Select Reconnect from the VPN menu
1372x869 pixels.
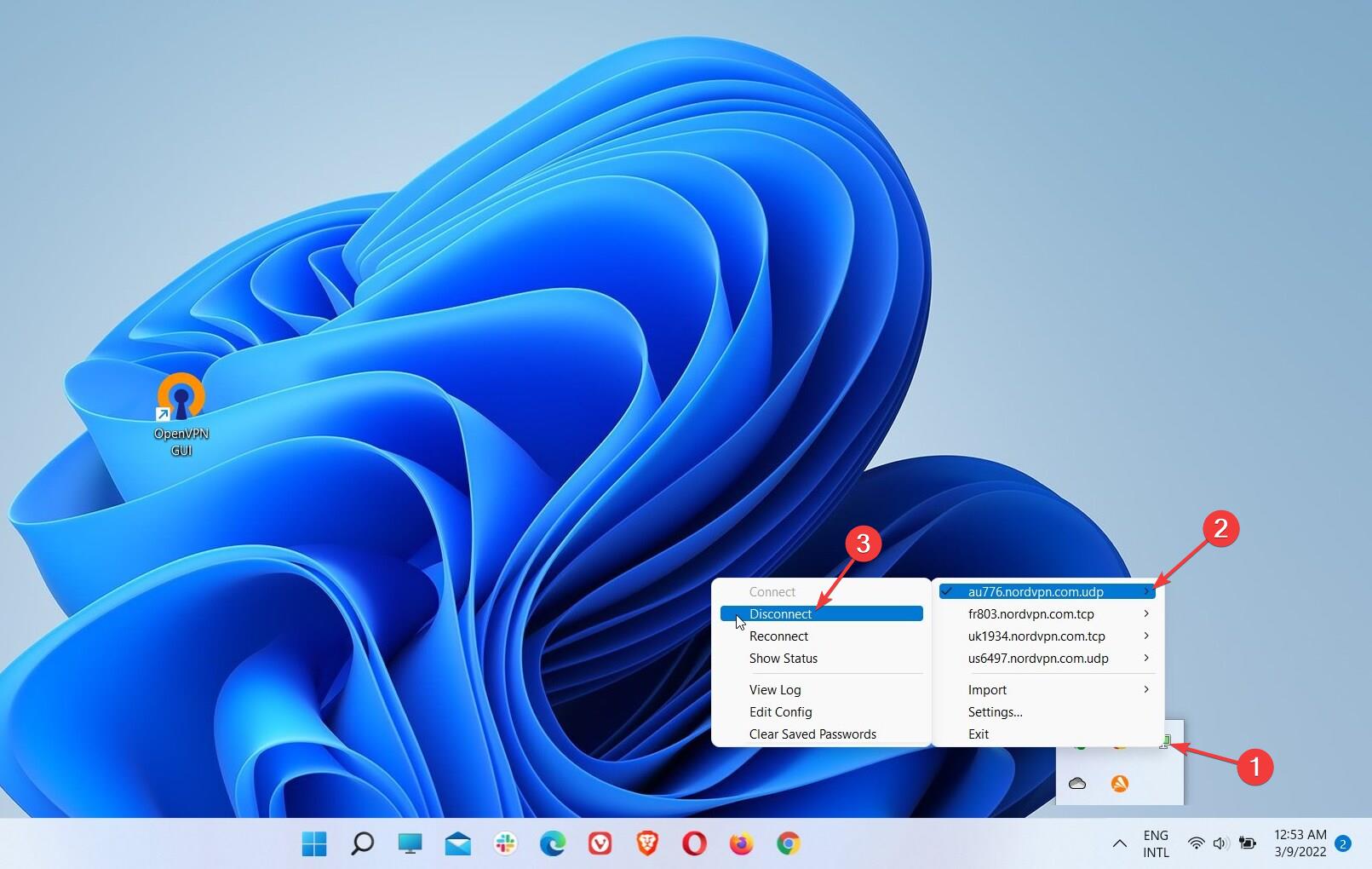[x=778, y=636]
